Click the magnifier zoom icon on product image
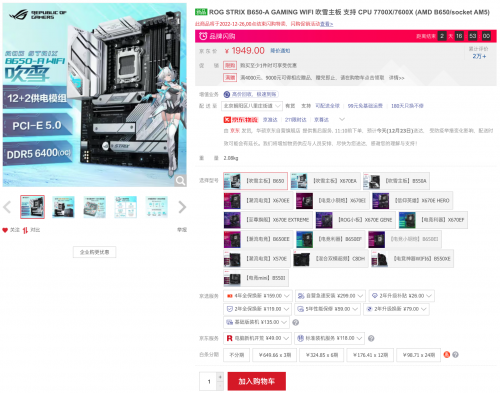 point(180,181)
